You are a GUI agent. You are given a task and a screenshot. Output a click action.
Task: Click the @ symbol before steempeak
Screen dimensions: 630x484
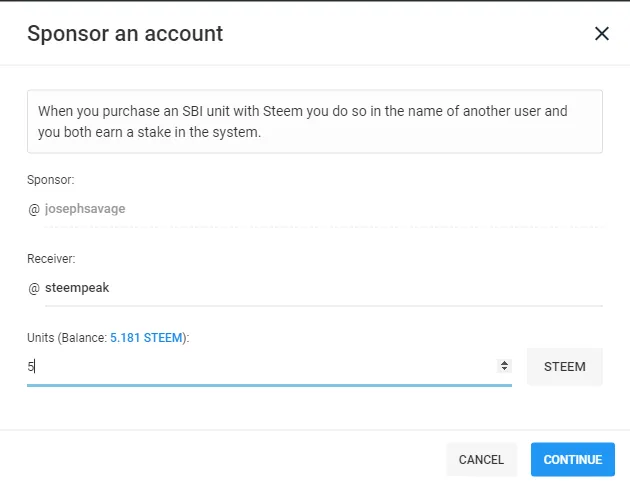click(x=33, y=288)
